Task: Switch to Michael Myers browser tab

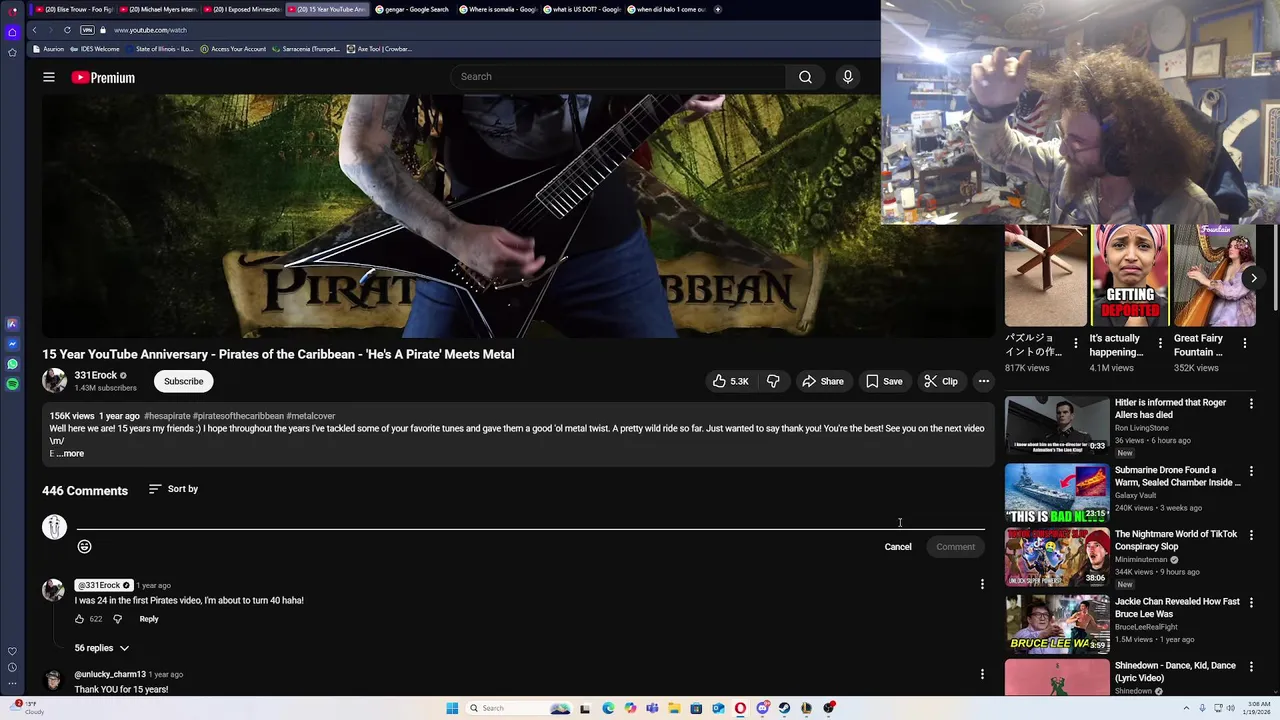Action: click(x=157, y=9)
